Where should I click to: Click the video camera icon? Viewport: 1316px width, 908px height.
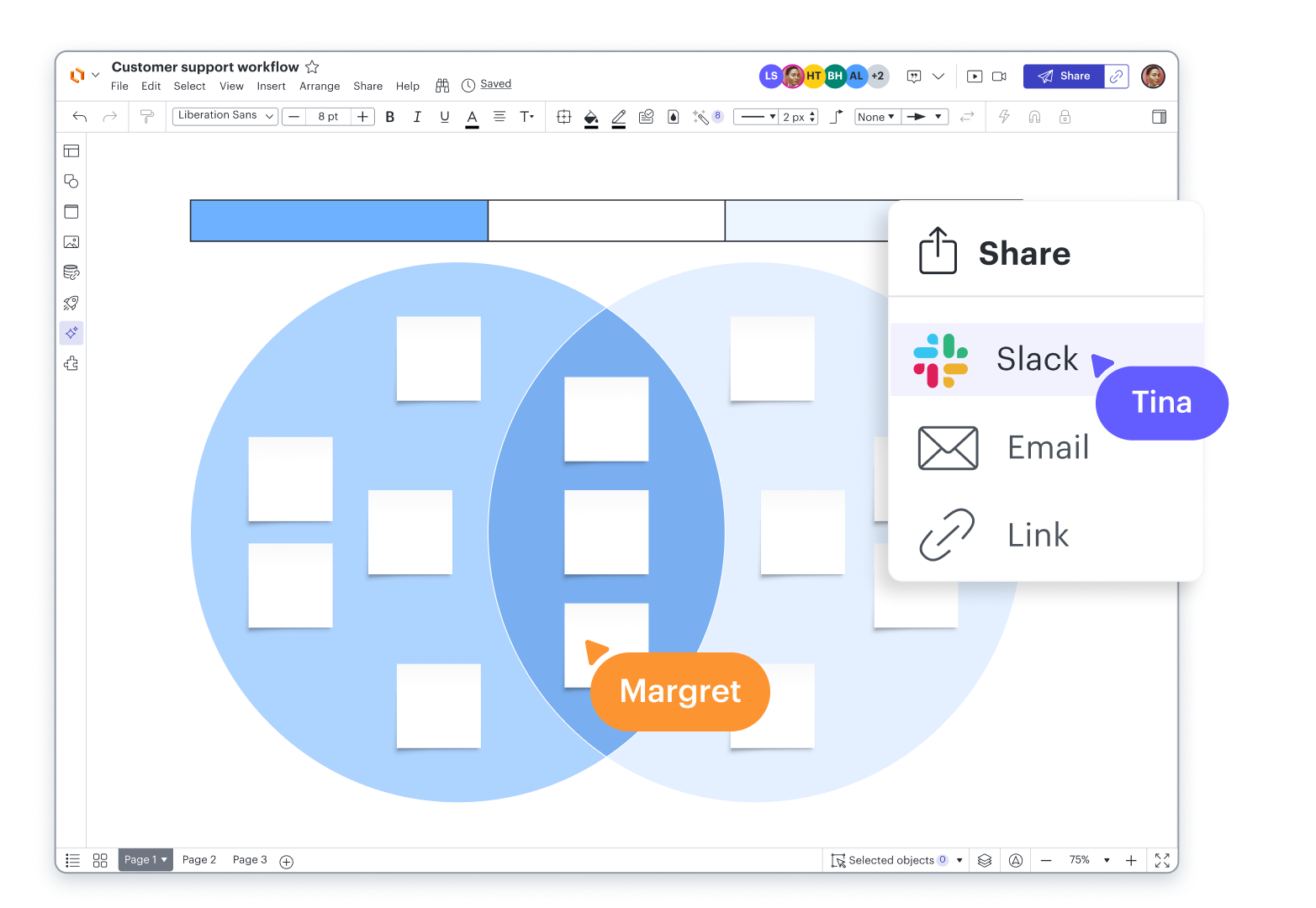999,77
